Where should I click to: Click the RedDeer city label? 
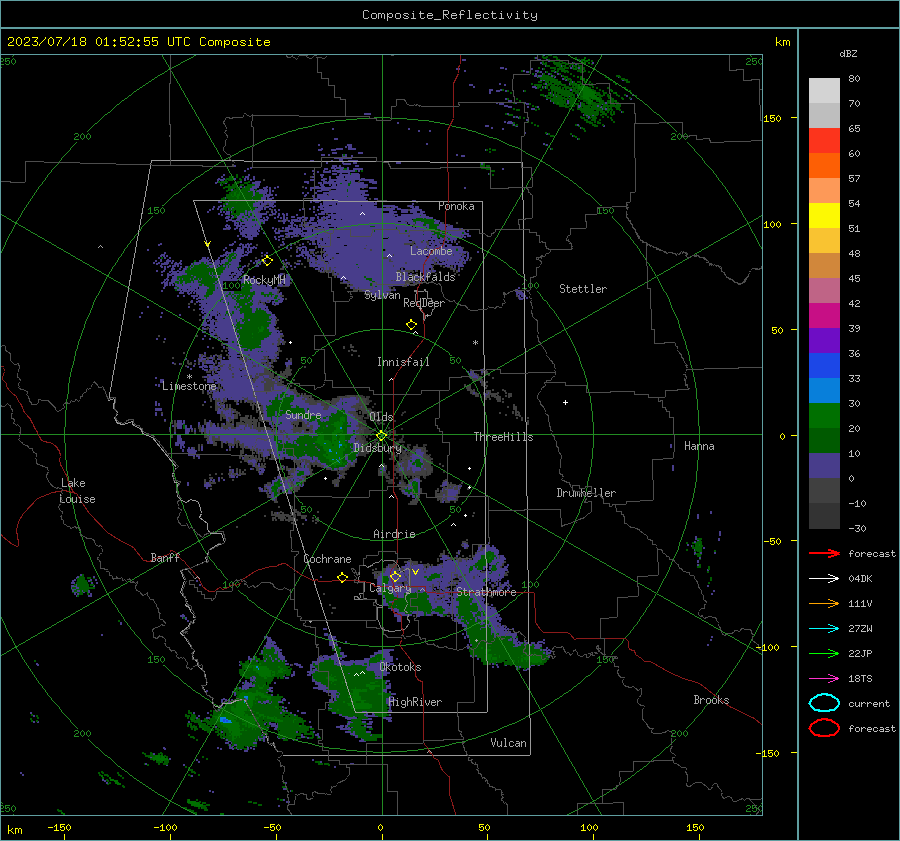[x=424, y=303]
